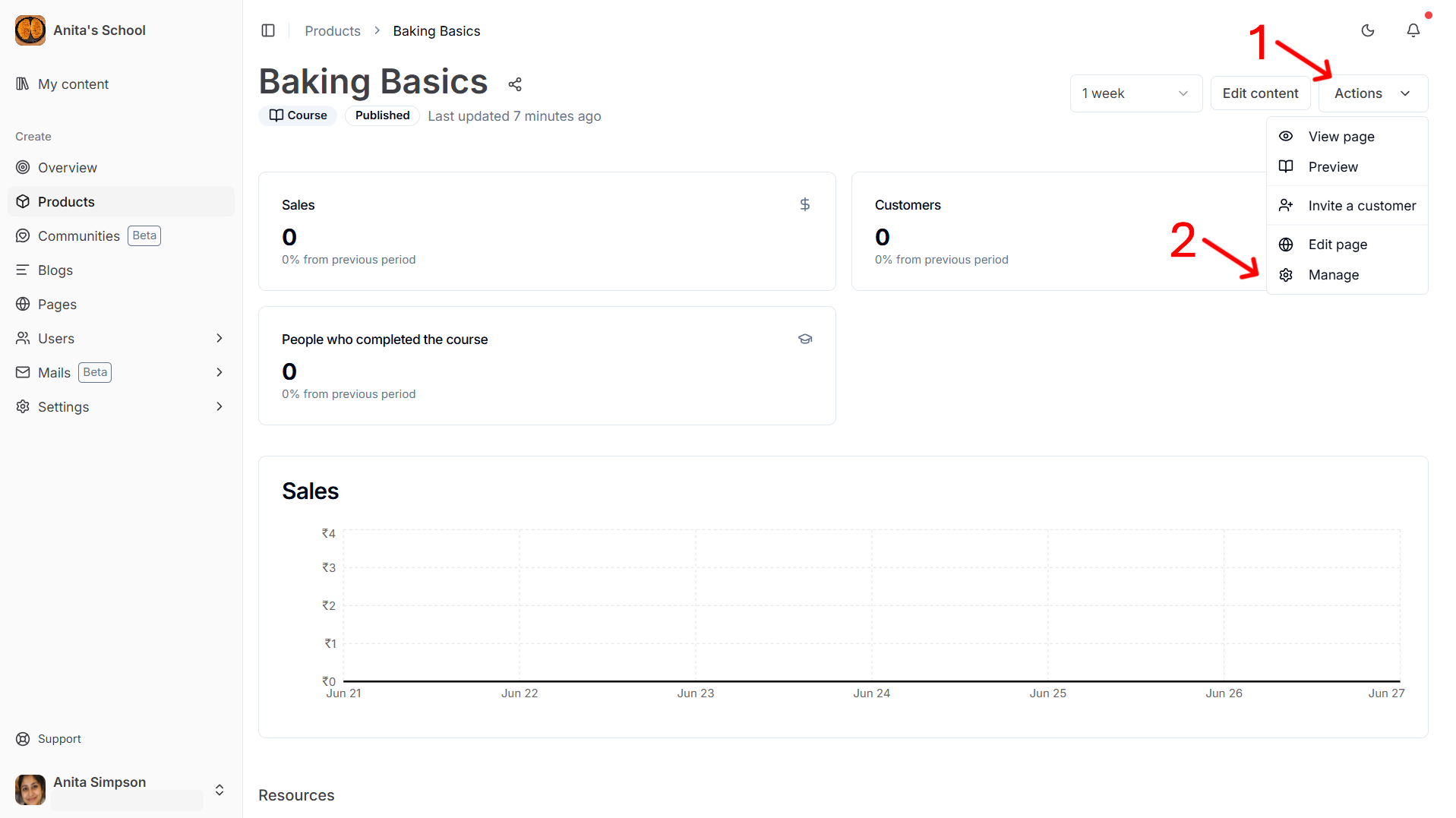Screen dimensions: 1456x818
Task: Click the Blogs icon in the sidebar
Action: (x=23, y=270)
